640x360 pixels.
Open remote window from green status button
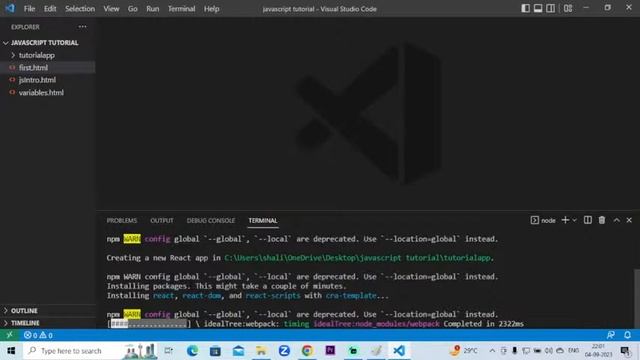pyautogui.click(x=9, y=335)
